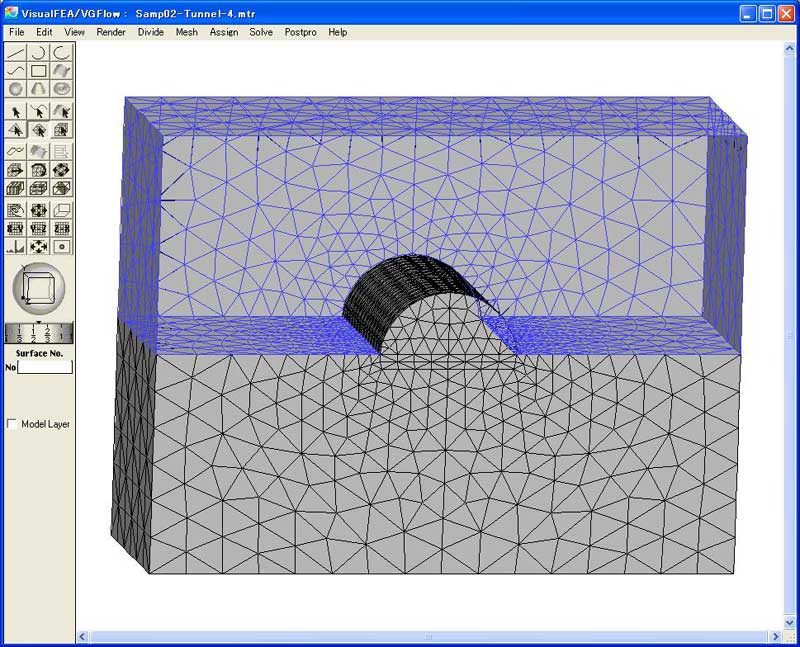Click the 3D view rotation cube dial
The image size is (800, 647).
(x=39, y=288)
